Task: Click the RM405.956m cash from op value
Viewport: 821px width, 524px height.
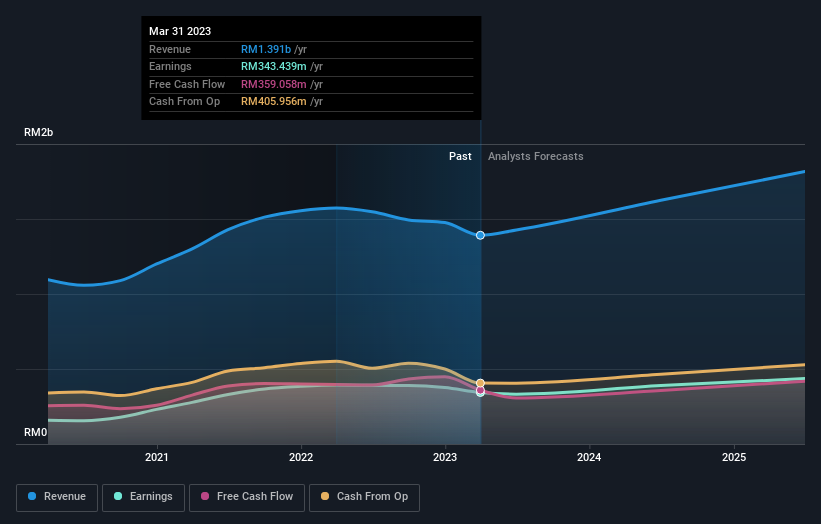Action: (274, 102)
